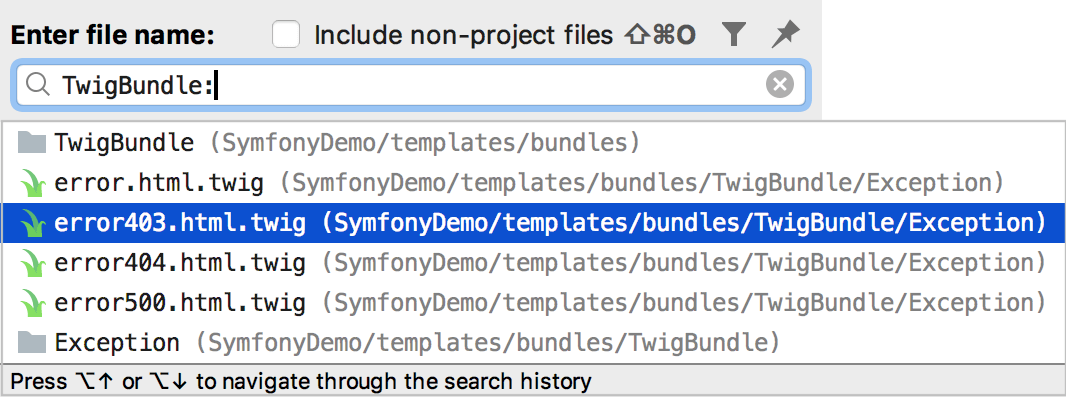Image resolution: width=1066 pixels, height=398 pixels.
Task: Open the filter funnel icon
Action: pos(734,34)
